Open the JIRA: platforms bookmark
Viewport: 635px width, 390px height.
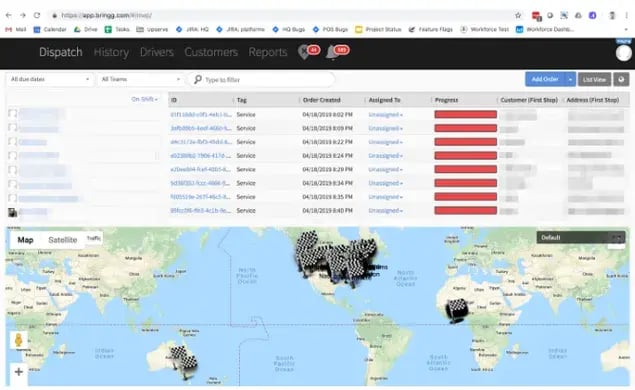[x=240, y=30]
